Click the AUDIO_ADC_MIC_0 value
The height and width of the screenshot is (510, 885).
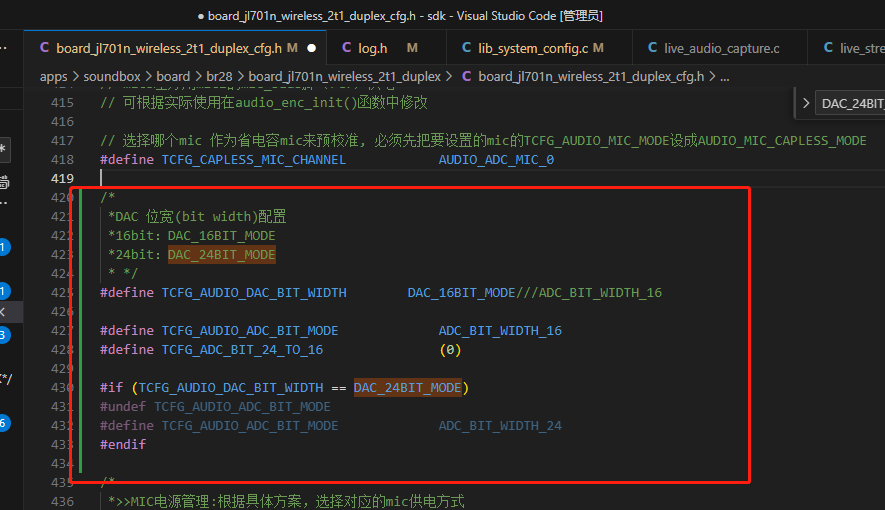click(496, 160)
